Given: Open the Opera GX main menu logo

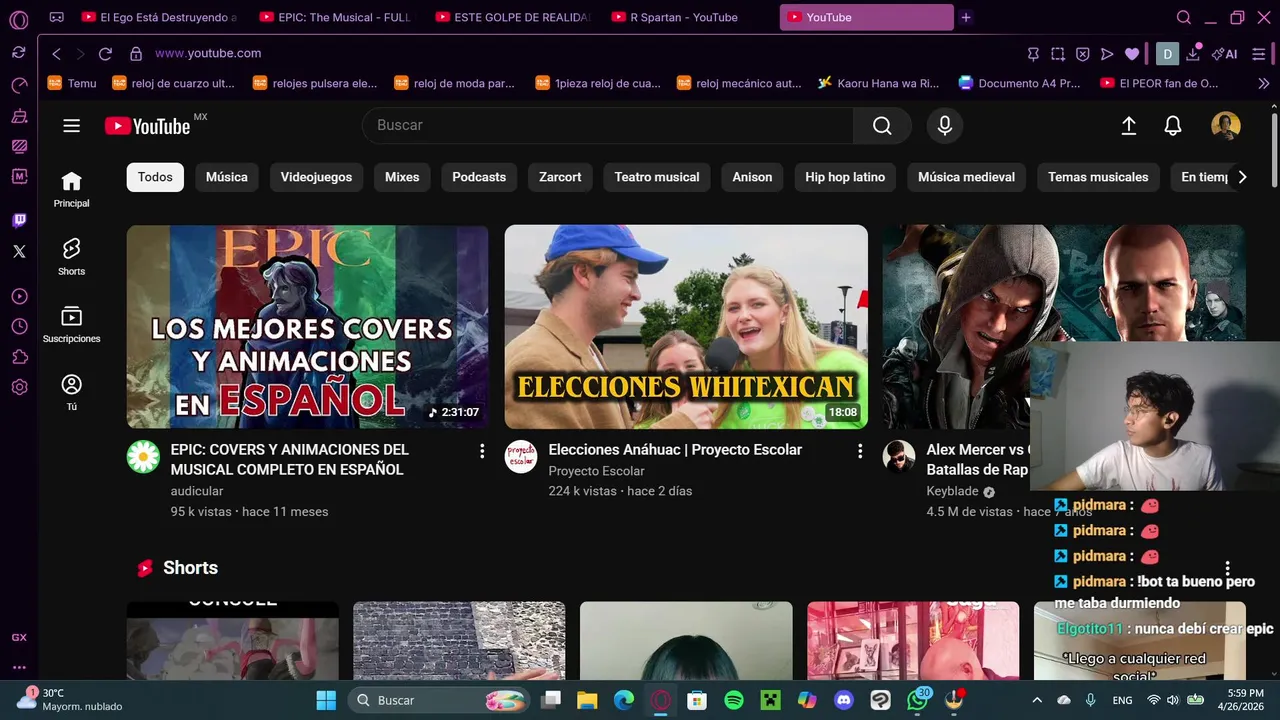Looking at the screenshot, I should click(x=18, y=18).
